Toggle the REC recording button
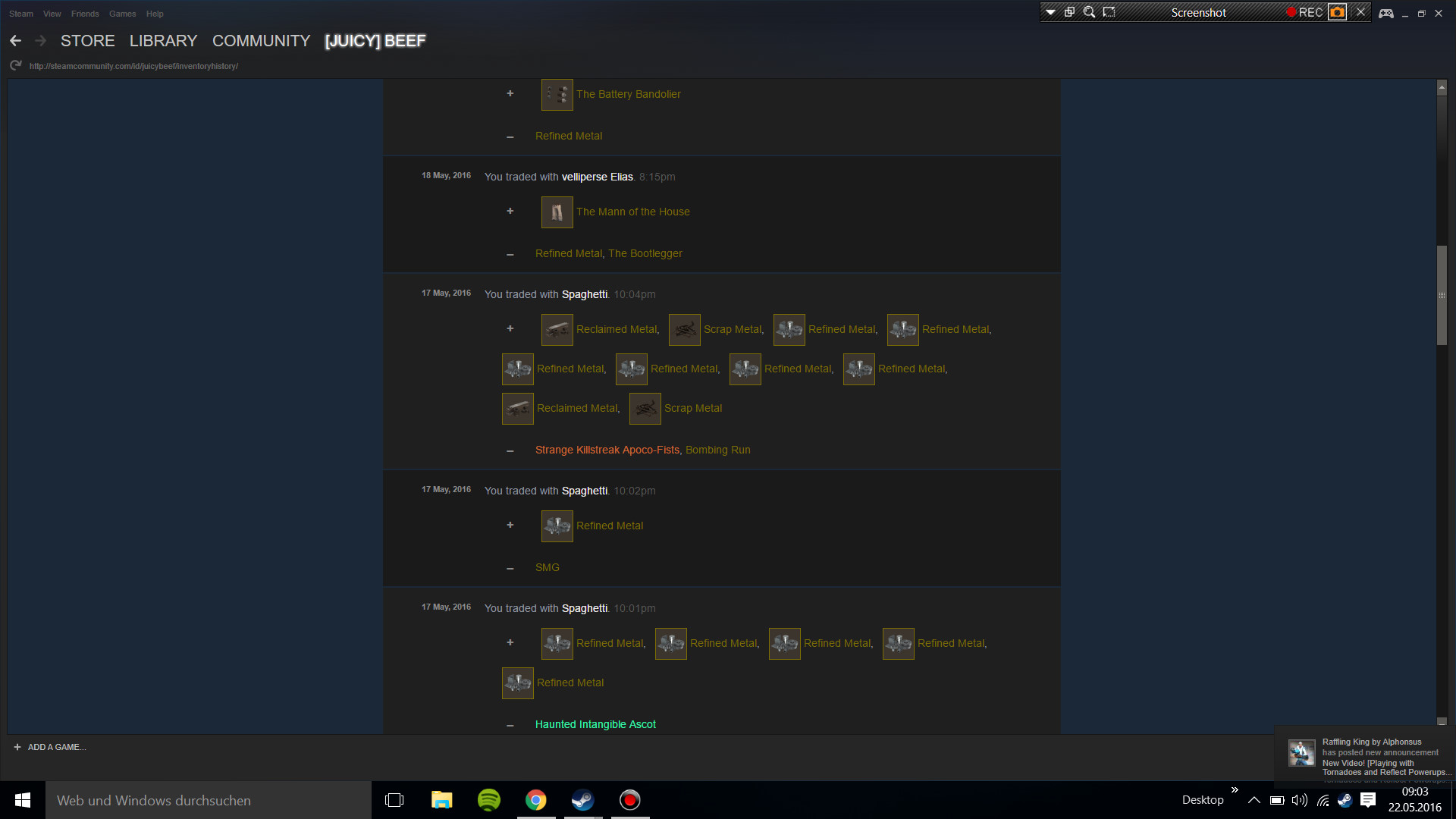The width and height of the screenshot is (1456, 819). coord(1304,12)
